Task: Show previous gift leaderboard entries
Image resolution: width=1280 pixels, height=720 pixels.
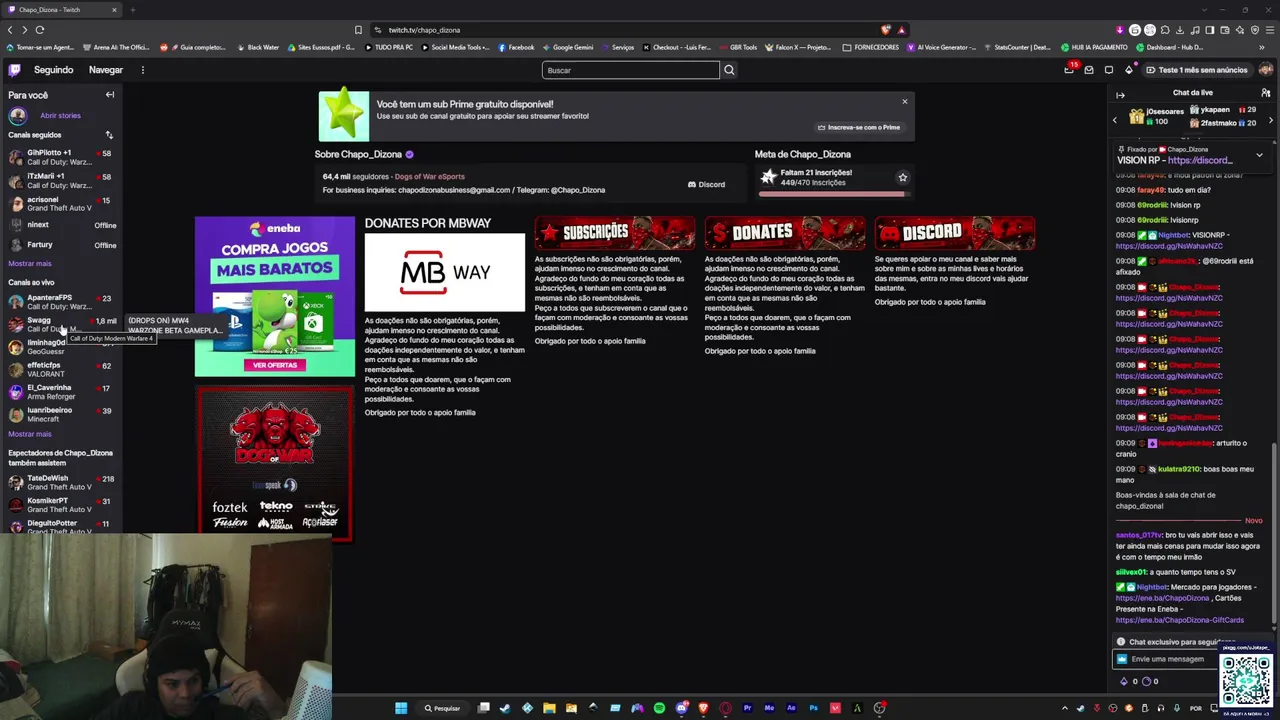Action: coord(1115,120)
